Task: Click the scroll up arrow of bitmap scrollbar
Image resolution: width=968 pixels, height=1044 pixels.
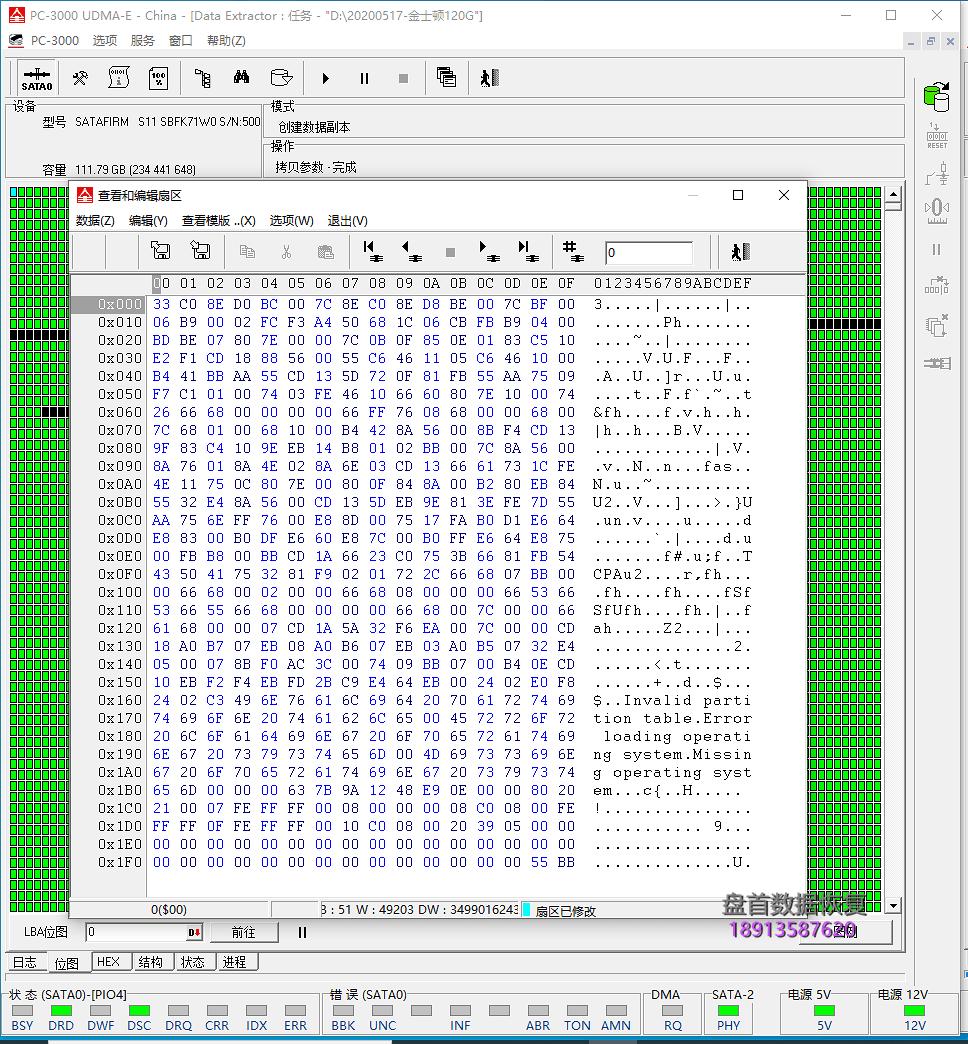Action: click(893, 195)
